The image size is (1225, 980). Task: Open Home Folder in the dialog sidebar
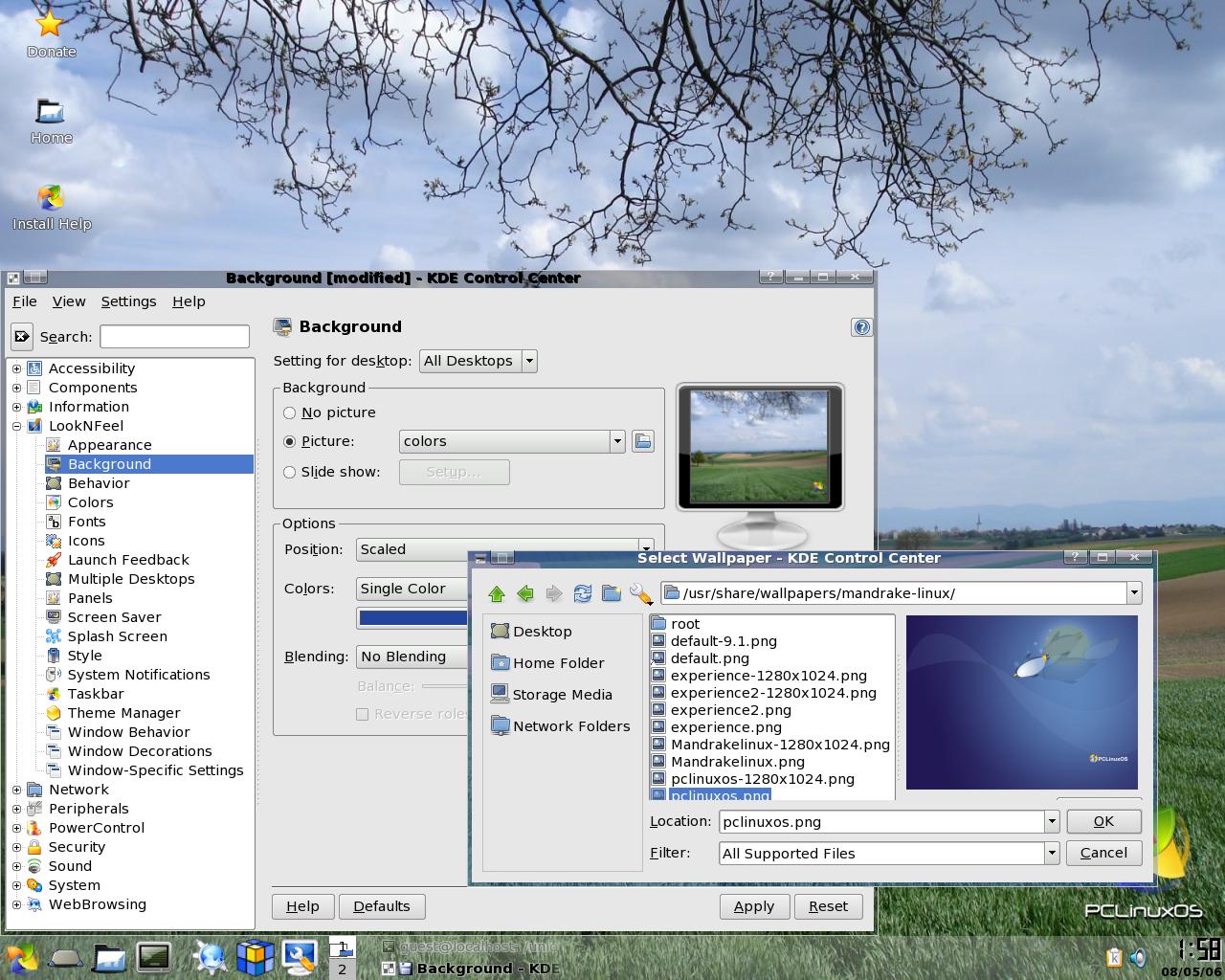point(547,663)
